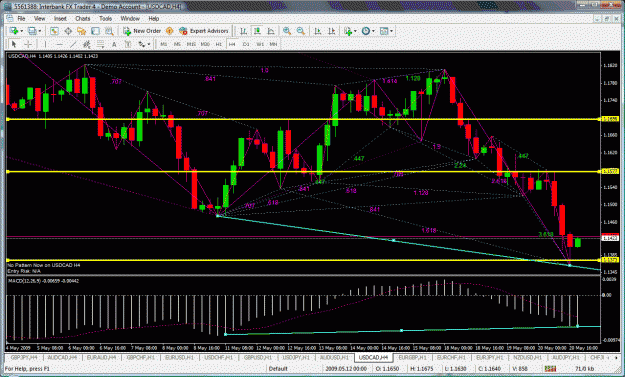This screenshot has width=625, height=377.
Task: Select the W1 timeframe button
Action: 260,44
